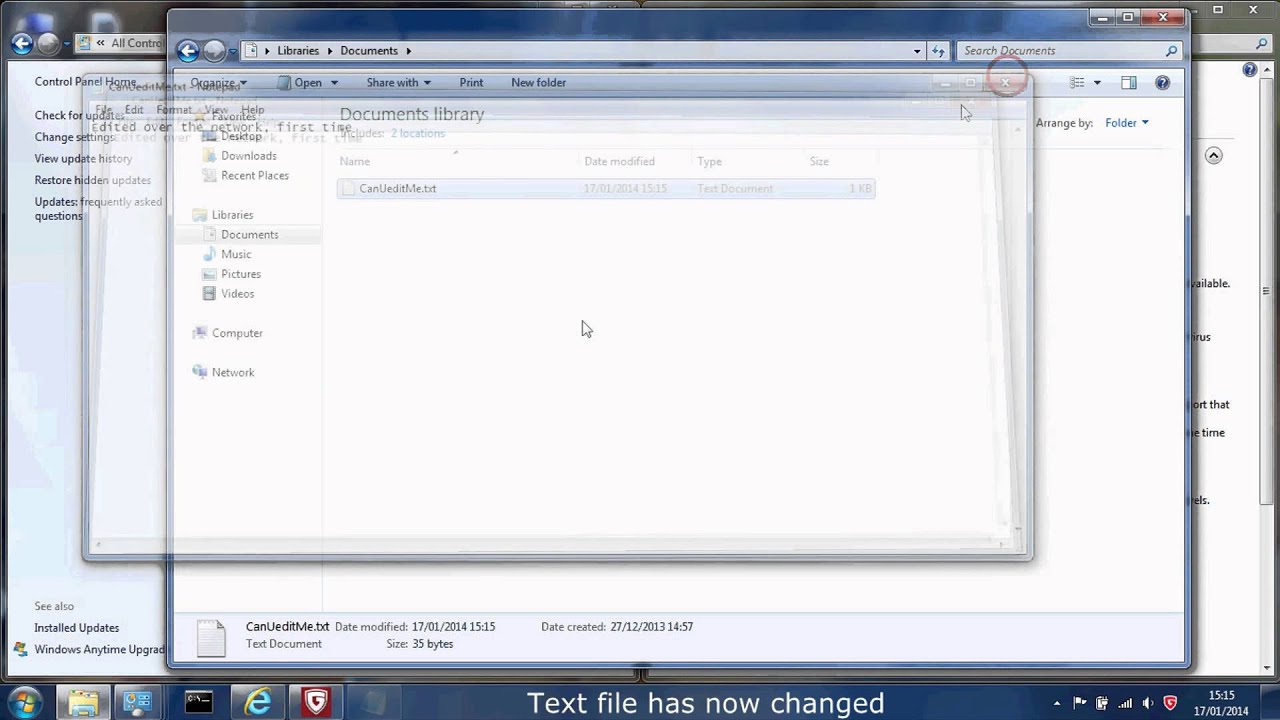Change the view layout icon in Explorer

tap(1077, 83)
